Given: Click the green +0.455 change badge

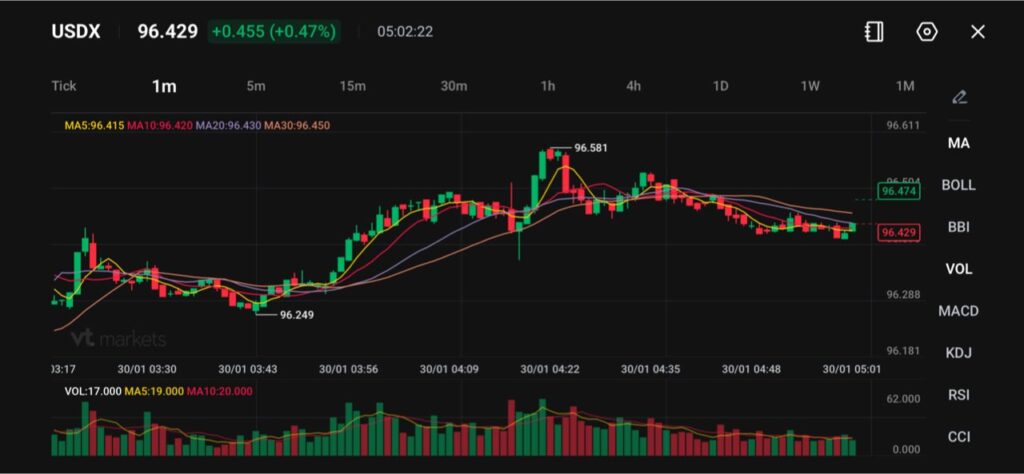Looking at the screenshot, I should [274, 32].
